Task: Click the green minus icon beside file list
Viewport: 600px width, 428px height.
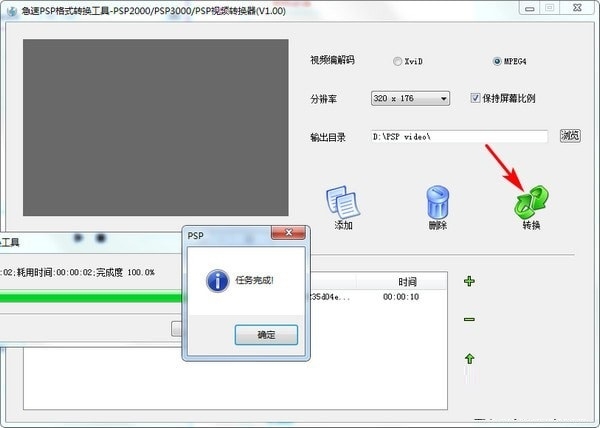Action: click(x=469, y=319)
